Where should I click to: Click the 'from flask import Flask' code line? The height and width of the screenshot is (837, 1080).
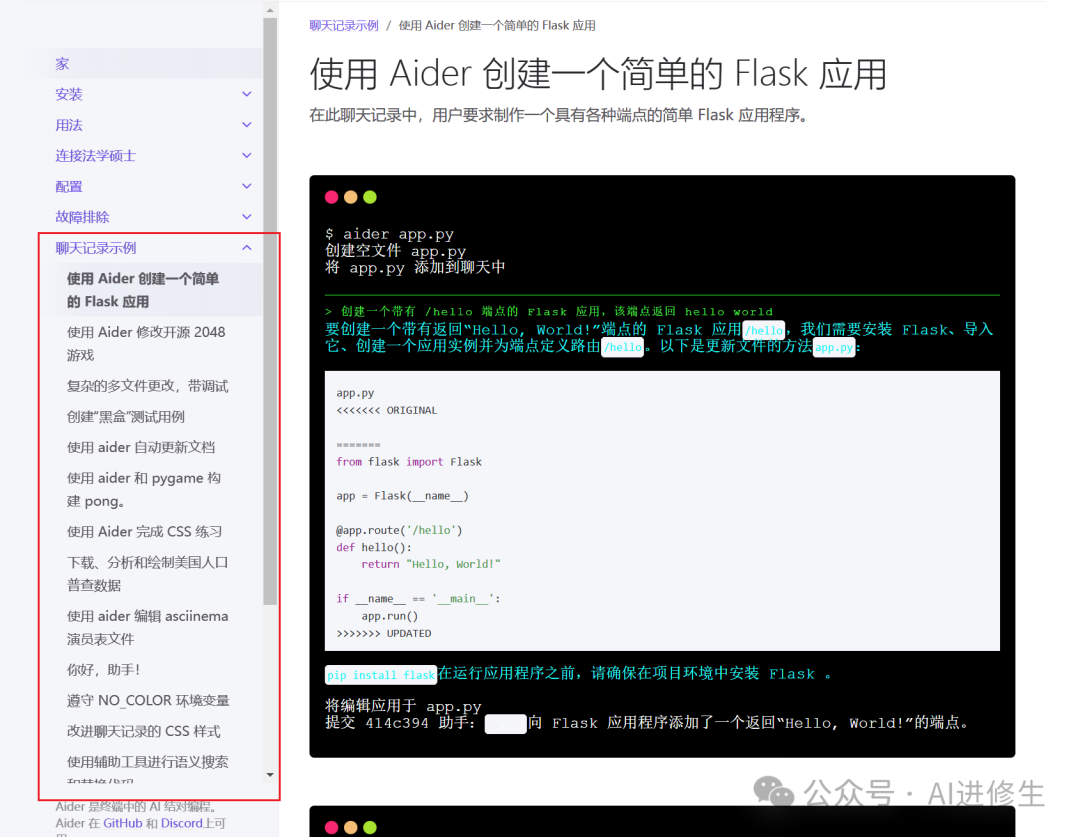click(408, 462)
